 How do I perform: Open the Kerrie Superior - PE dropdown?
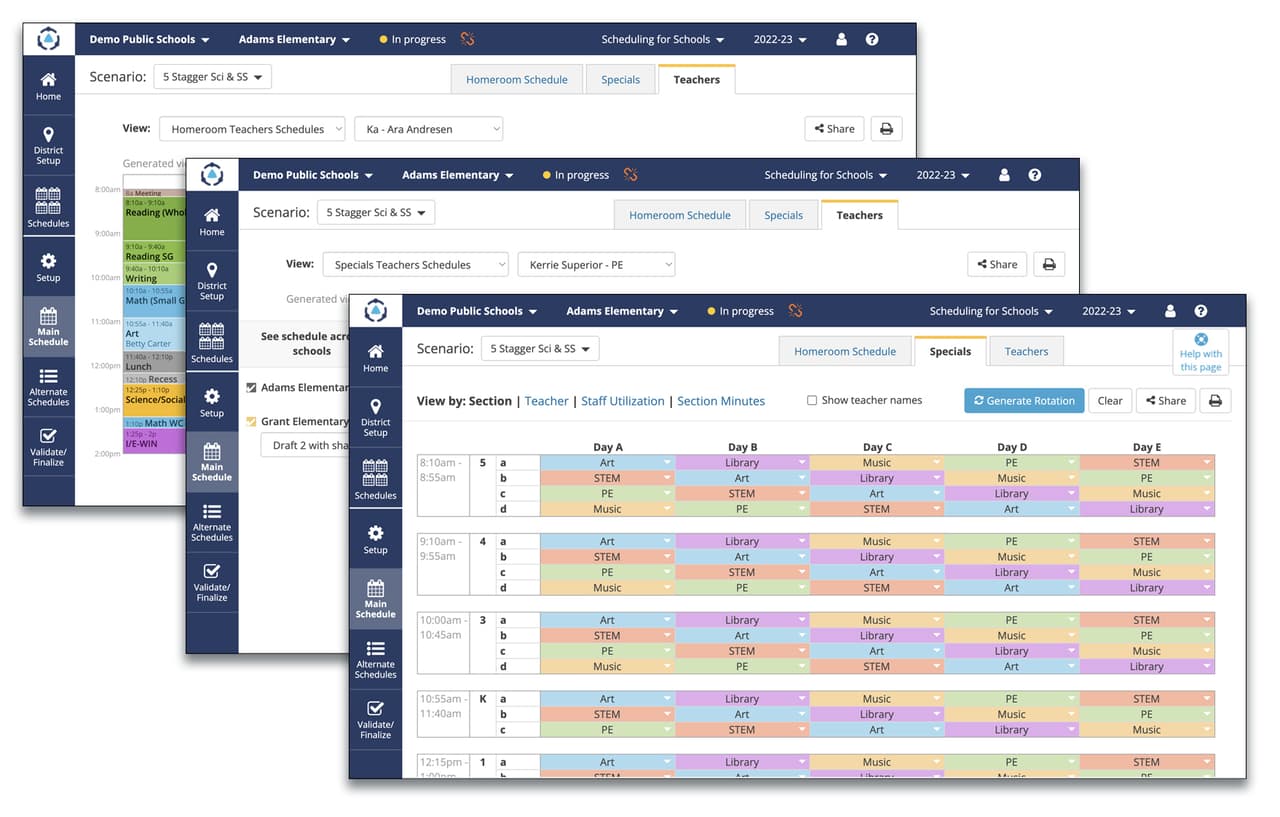pyautogui.click(x=596, y=265)
